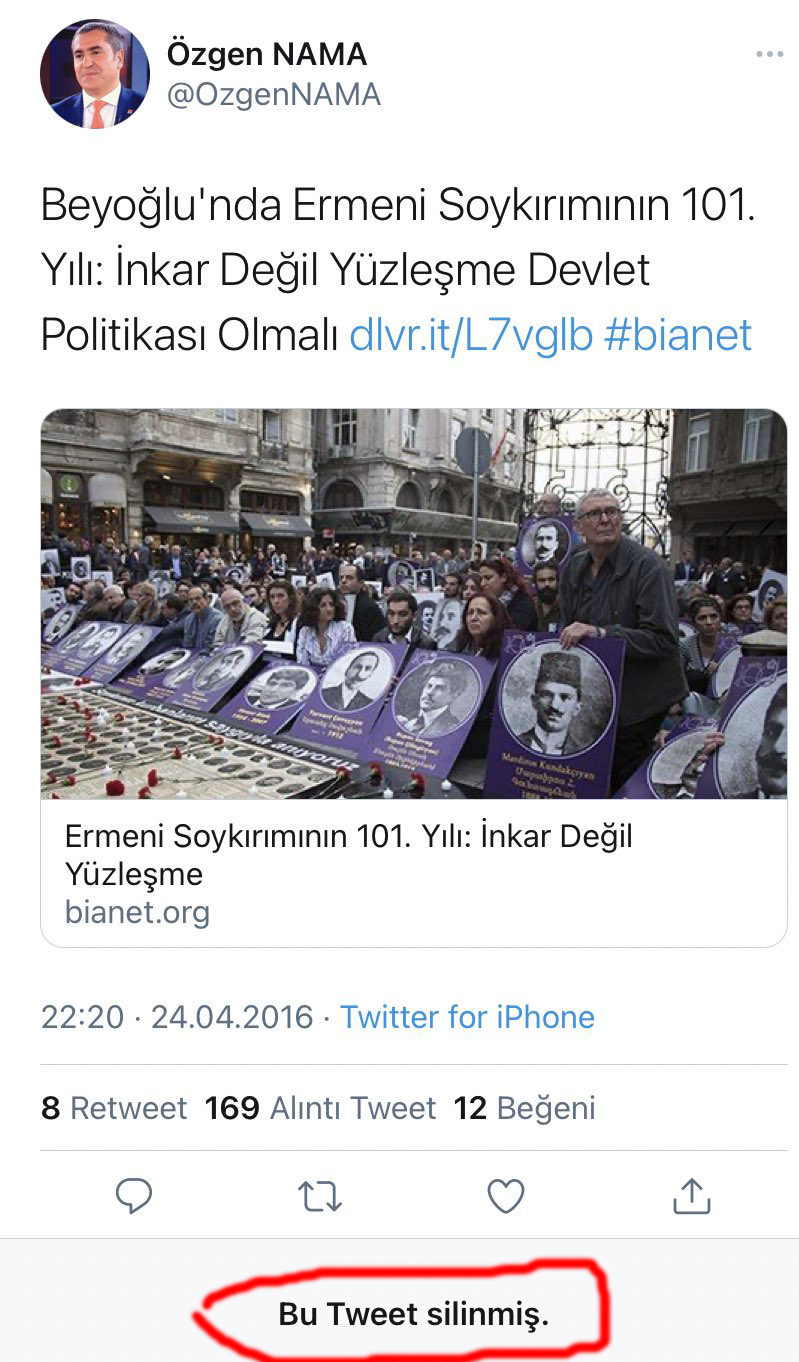
Task: Open the share upload icon
Action: (691, 1195)
